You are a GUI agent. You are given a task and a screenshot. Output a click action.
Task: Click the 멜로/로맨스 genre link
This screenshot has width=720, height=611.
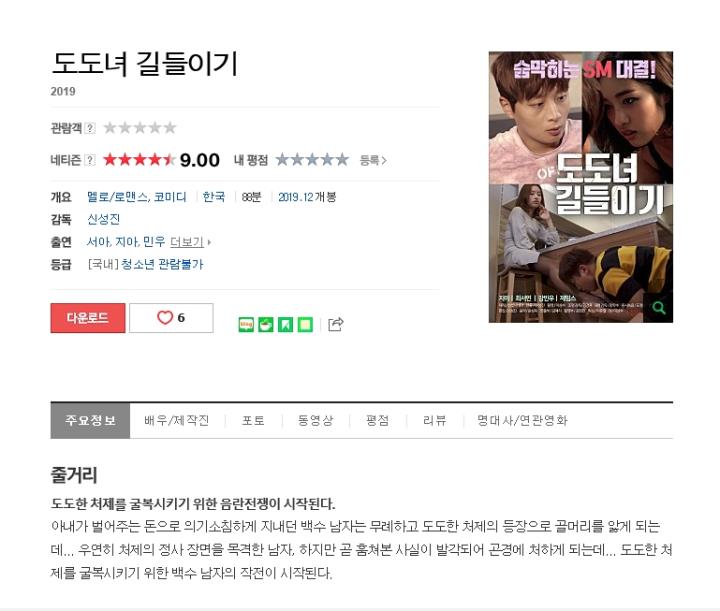tap(117, 197)
